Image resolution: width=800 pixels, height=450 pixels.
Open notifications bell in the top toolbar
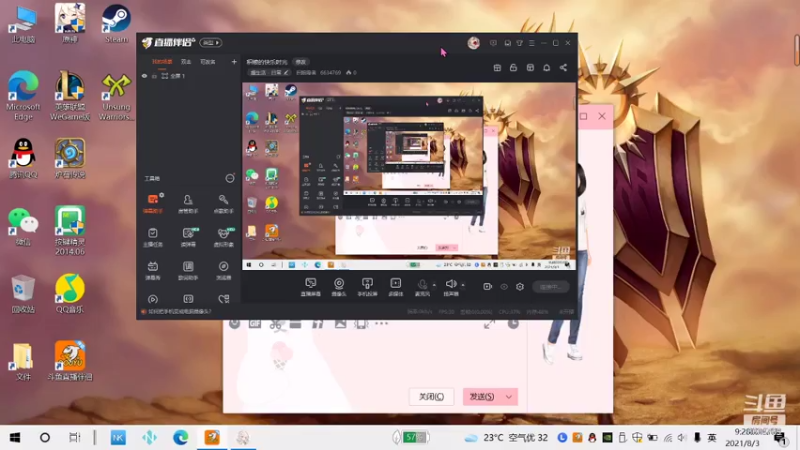coord(546,68)
